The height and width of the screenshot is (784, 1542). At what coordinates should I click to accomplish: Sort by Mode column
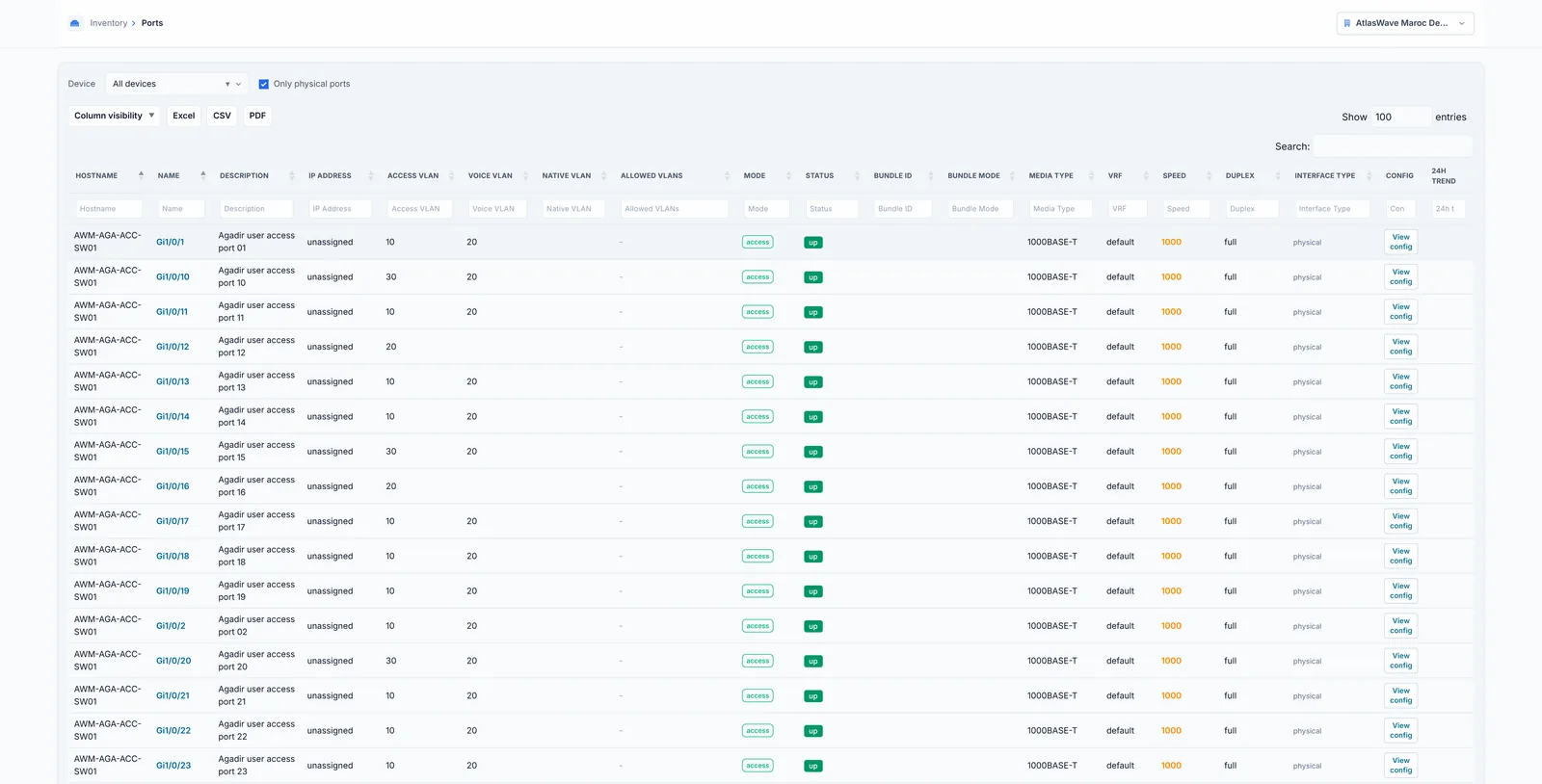click(767, 176)
